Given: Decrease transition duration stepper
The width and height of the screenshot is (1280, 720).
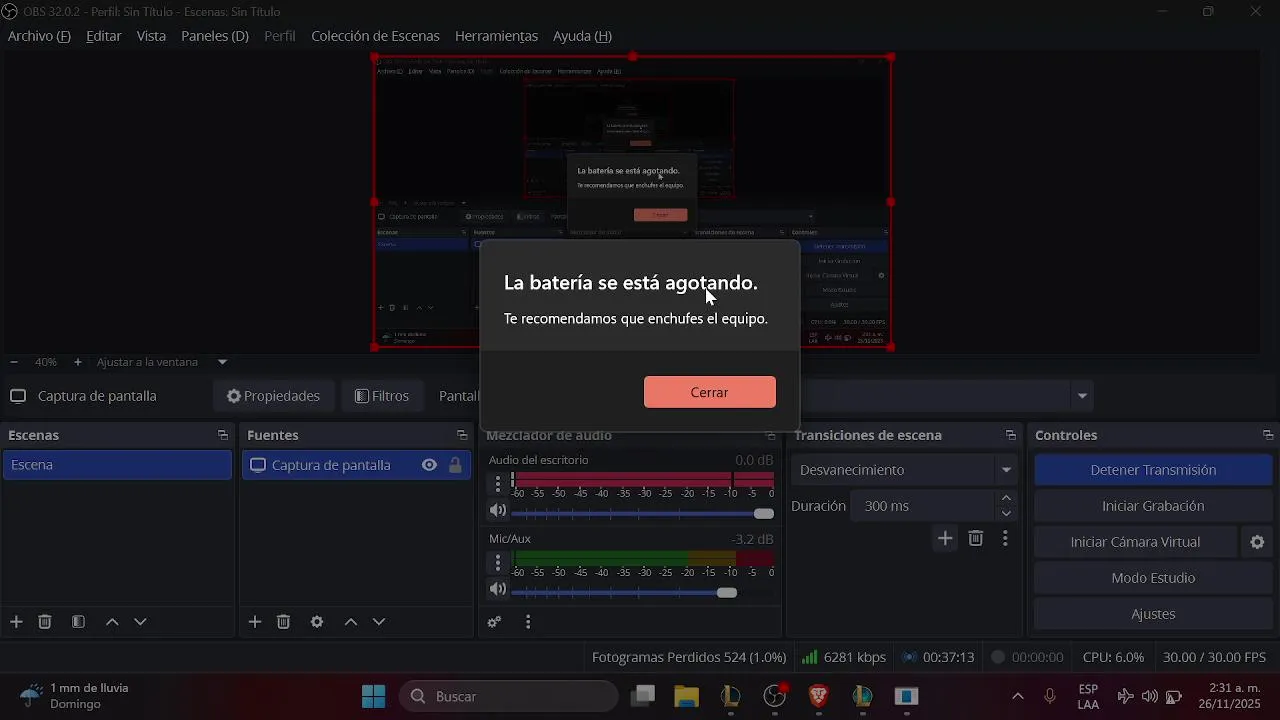Looking at the screenshot, I should (x=1006, y=513).
